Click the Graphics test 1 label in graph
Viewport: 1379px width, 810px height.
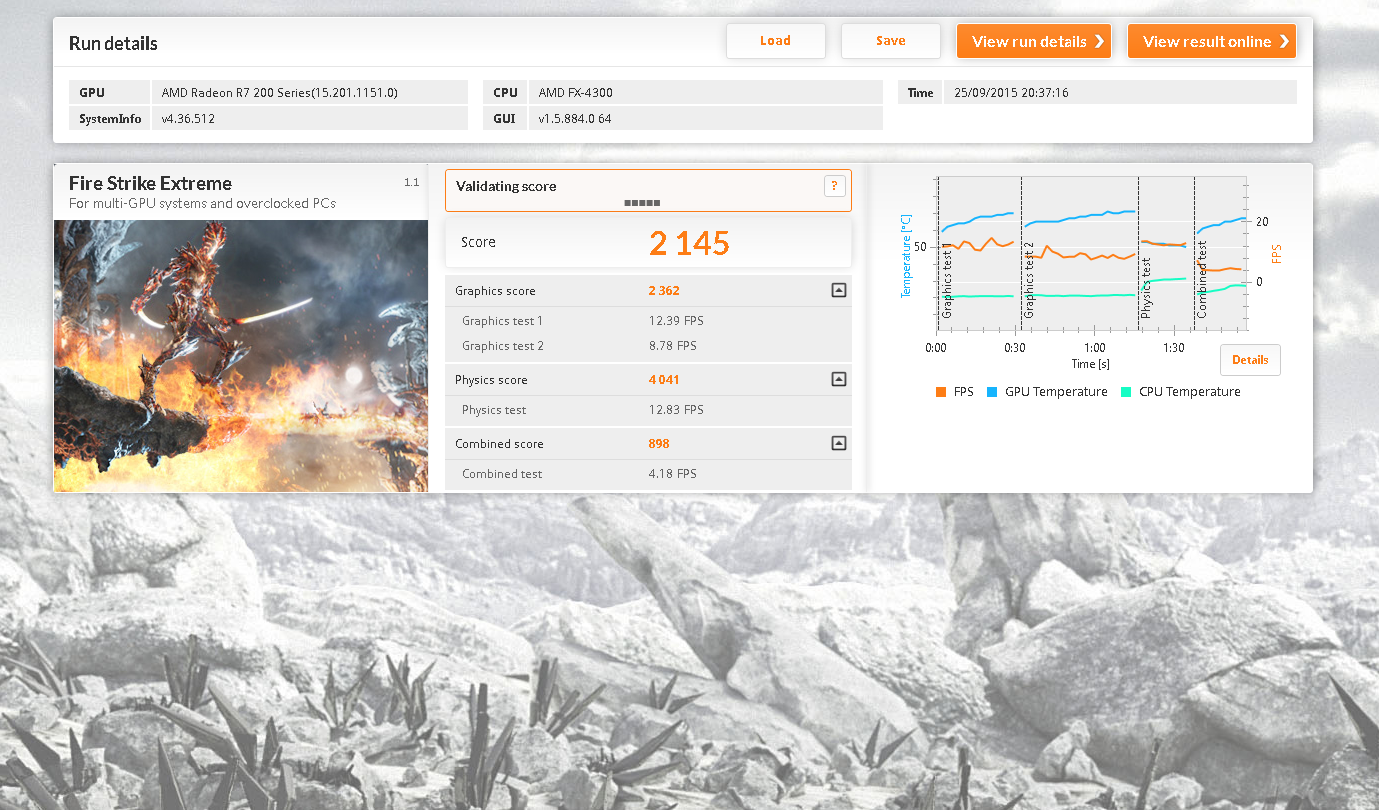click(947, 280)
